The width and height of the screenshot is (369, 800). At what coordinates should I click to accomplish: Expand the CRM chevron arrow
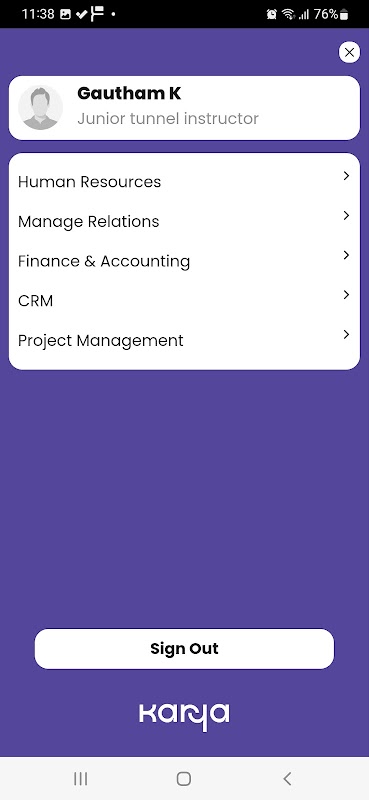click(347, 295)
